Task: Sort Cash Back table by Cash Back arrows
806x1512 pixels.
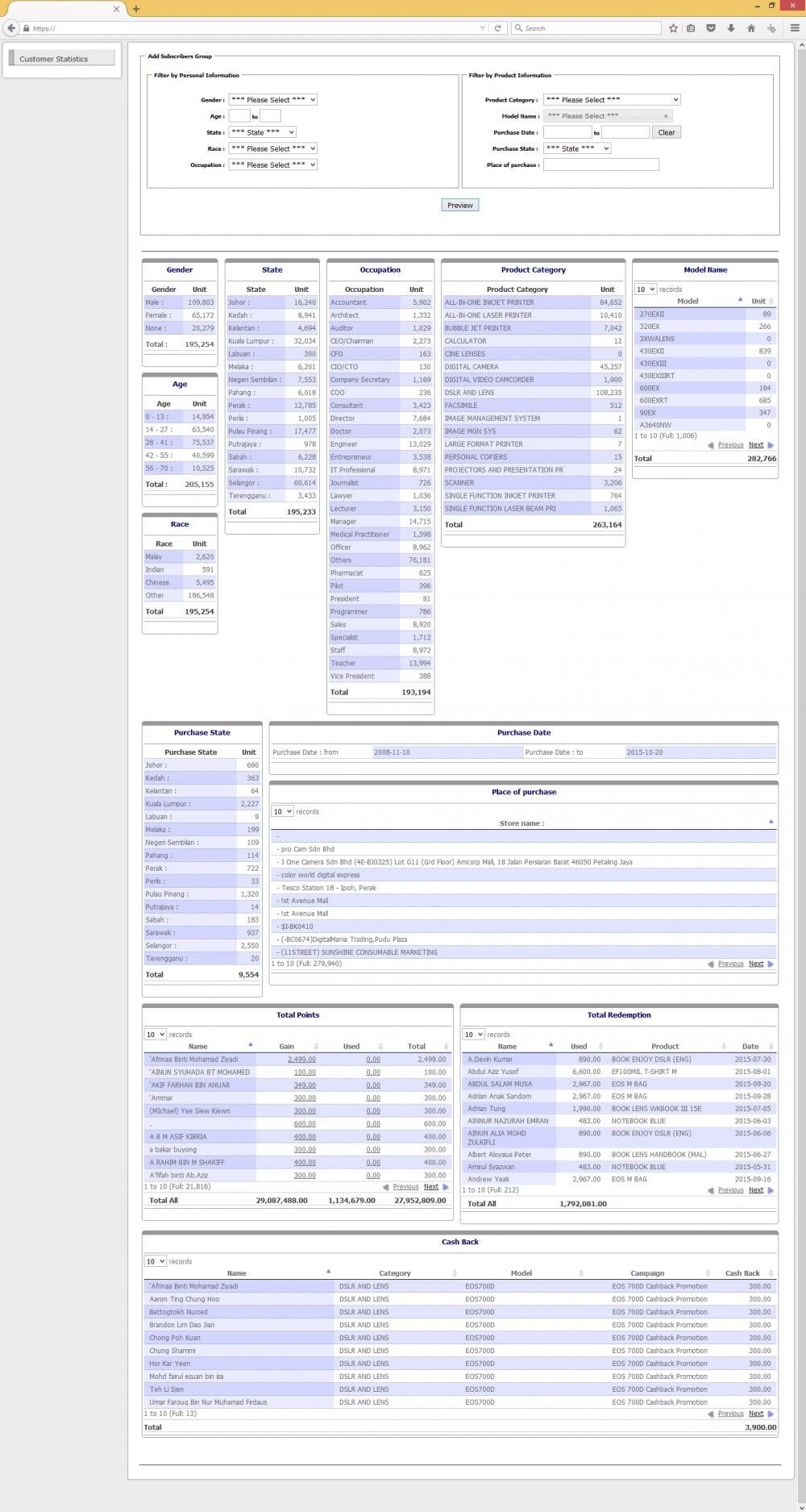Action: click(772, 1273)
